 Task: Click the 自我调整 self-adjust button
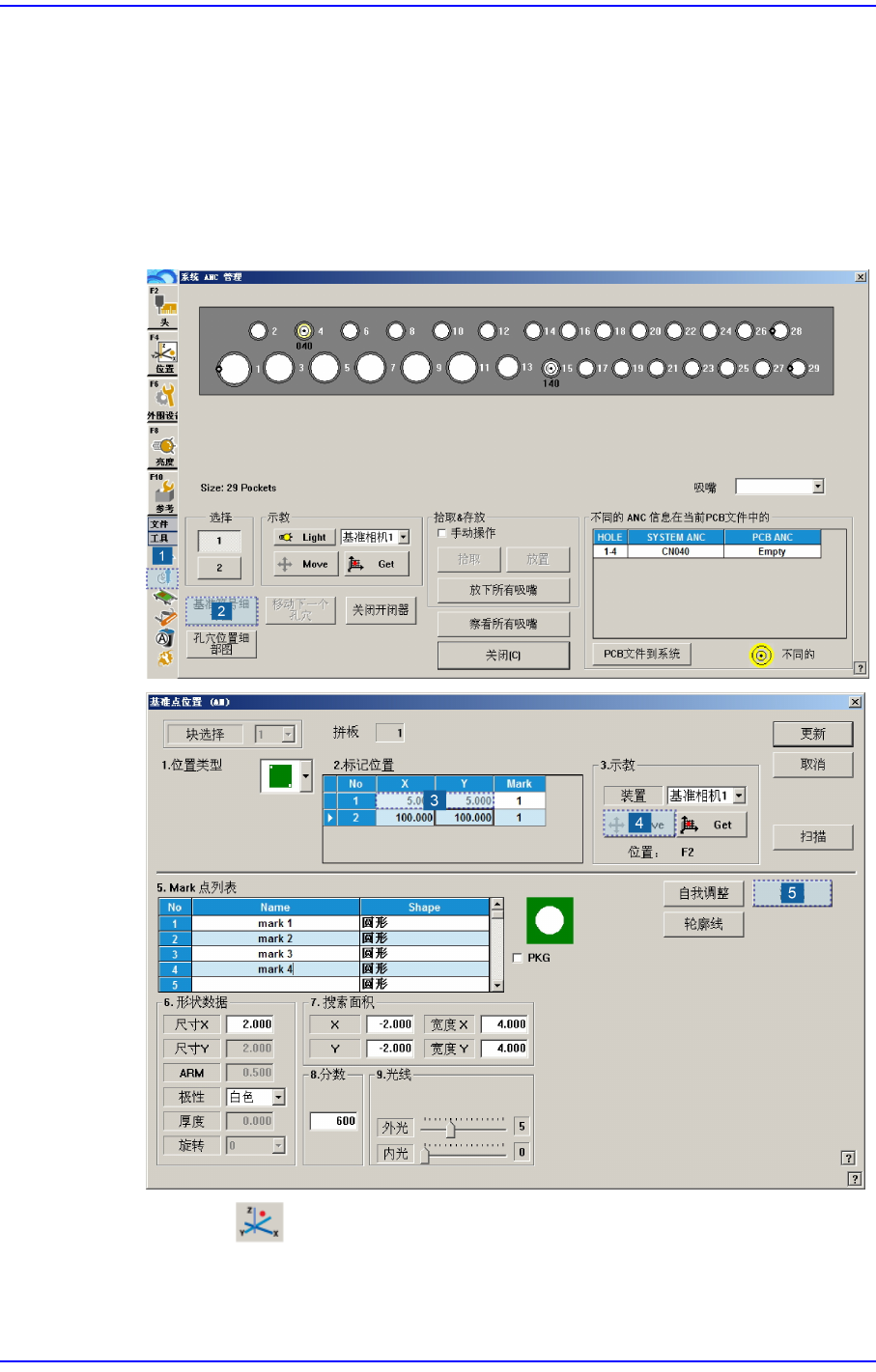704,893
